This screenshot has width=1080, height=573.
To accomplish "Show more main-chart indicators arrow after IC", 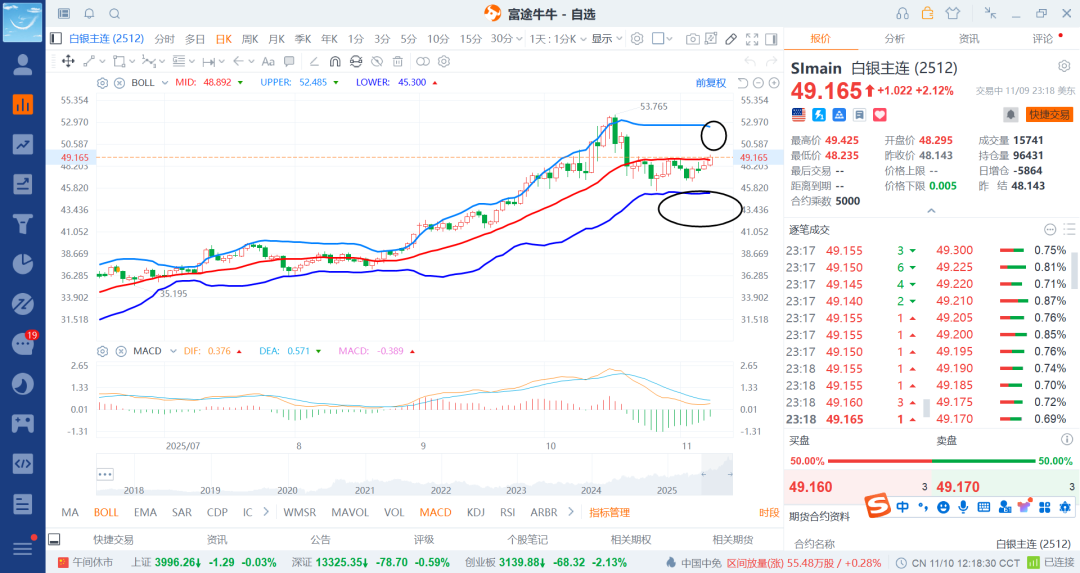I will [266, 512].
